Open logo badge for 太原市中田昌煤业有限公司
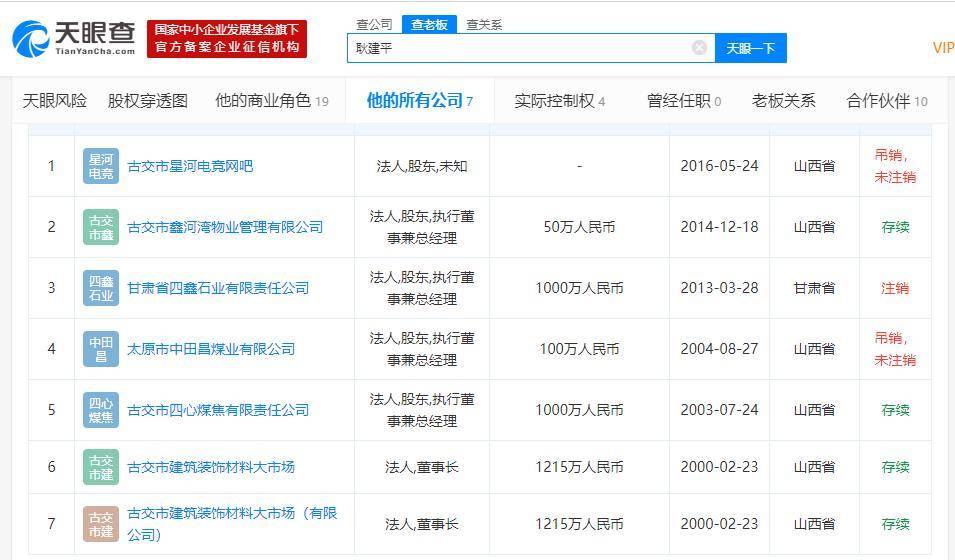The width and height of the screenshot is (955, 560). [x=101, y=349]
